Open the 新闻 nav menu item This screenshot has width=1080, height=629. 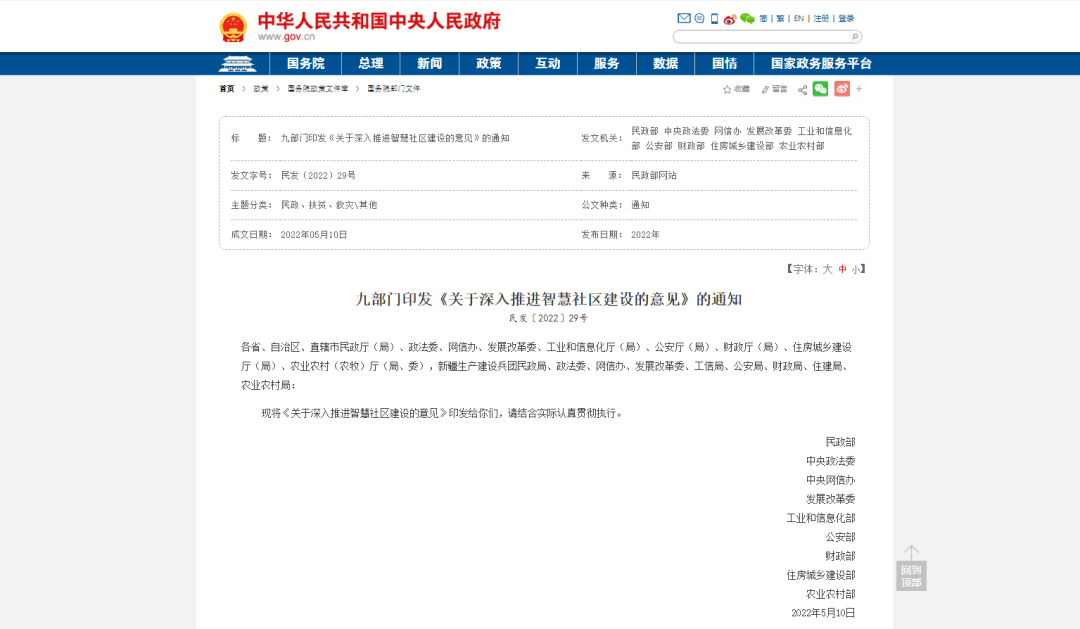(x=429, y=63)
